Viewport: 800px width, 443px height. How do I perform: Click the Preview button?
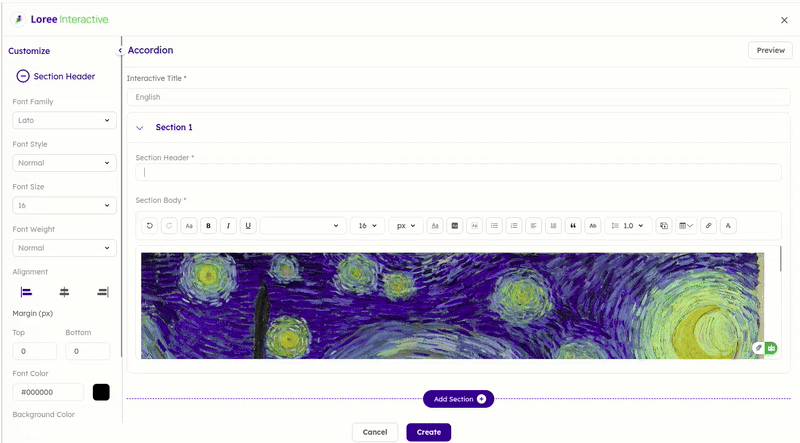(x=770, y=50)
